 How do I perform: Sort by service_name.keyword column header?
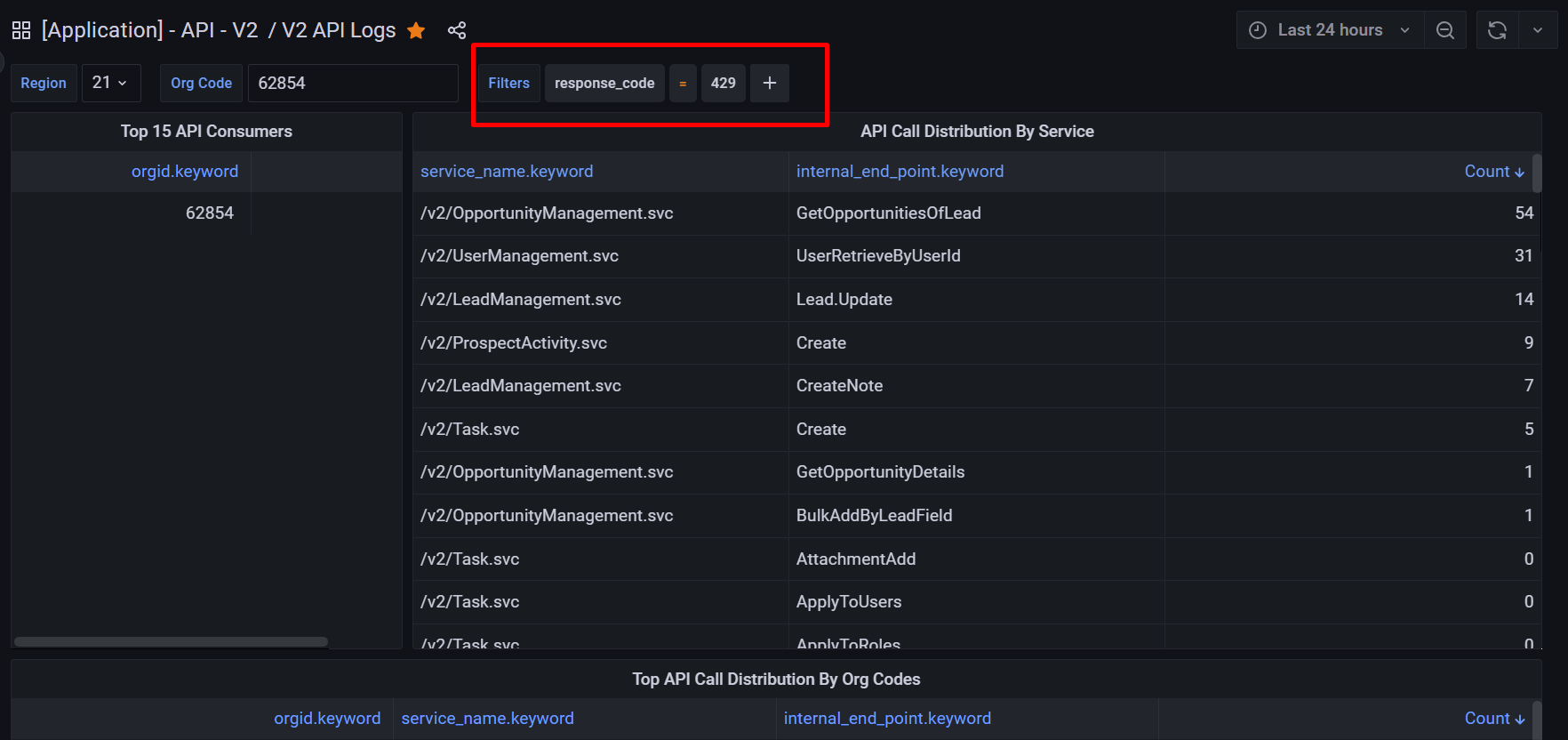click(507, 172)
